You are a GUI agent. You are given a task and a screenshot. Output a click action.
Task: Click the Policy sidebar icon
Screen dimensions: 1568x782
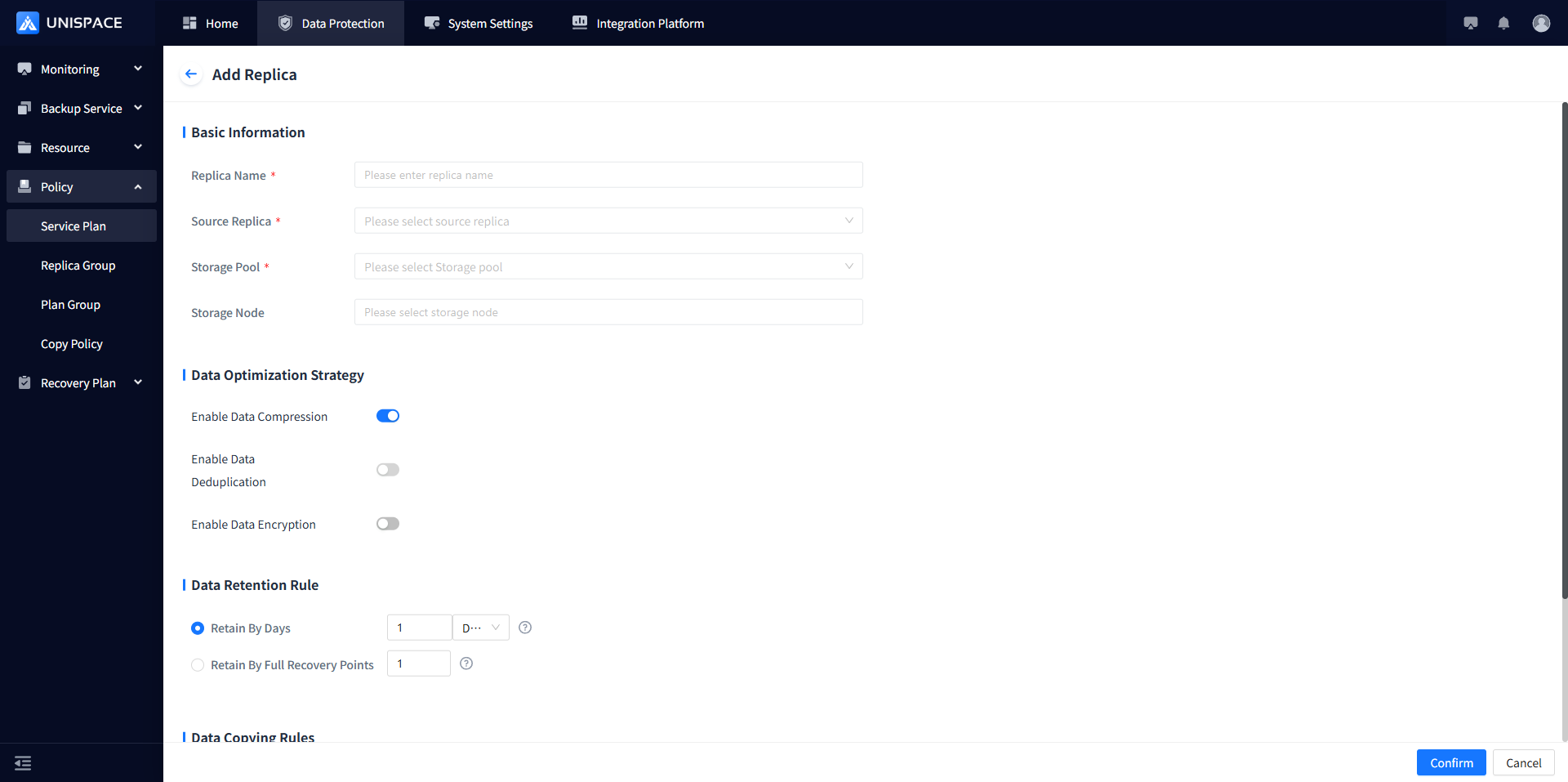coord(24,187)
